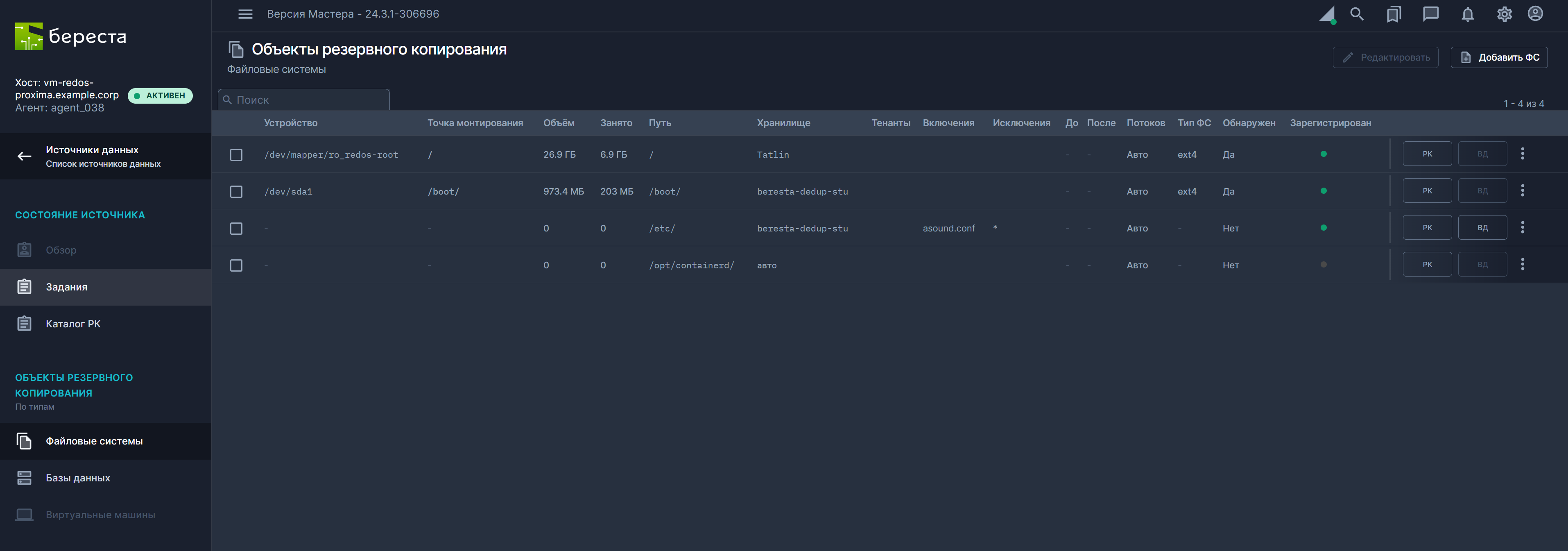This screenshot has width=1568, height=551.
Task: Open the bookmarks icon in header
Action: click(x=1393, y=14)
